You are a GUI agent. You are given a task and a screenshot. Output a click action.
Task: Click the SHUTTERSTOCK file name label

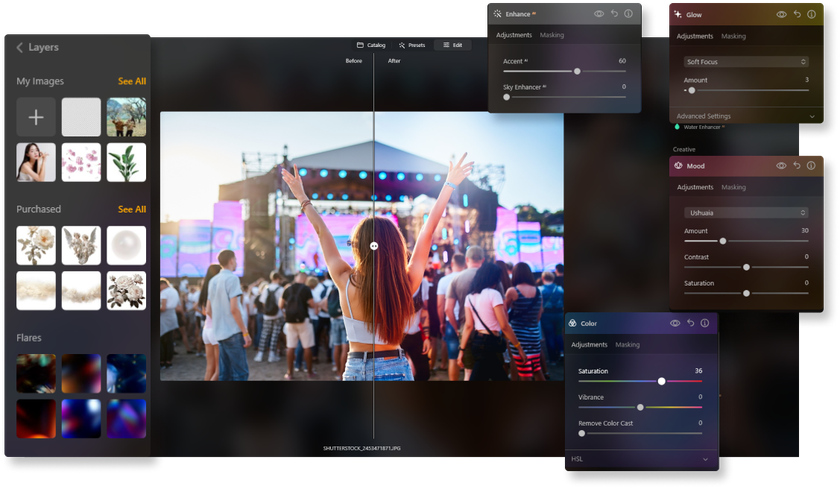[x=362, y=448]
